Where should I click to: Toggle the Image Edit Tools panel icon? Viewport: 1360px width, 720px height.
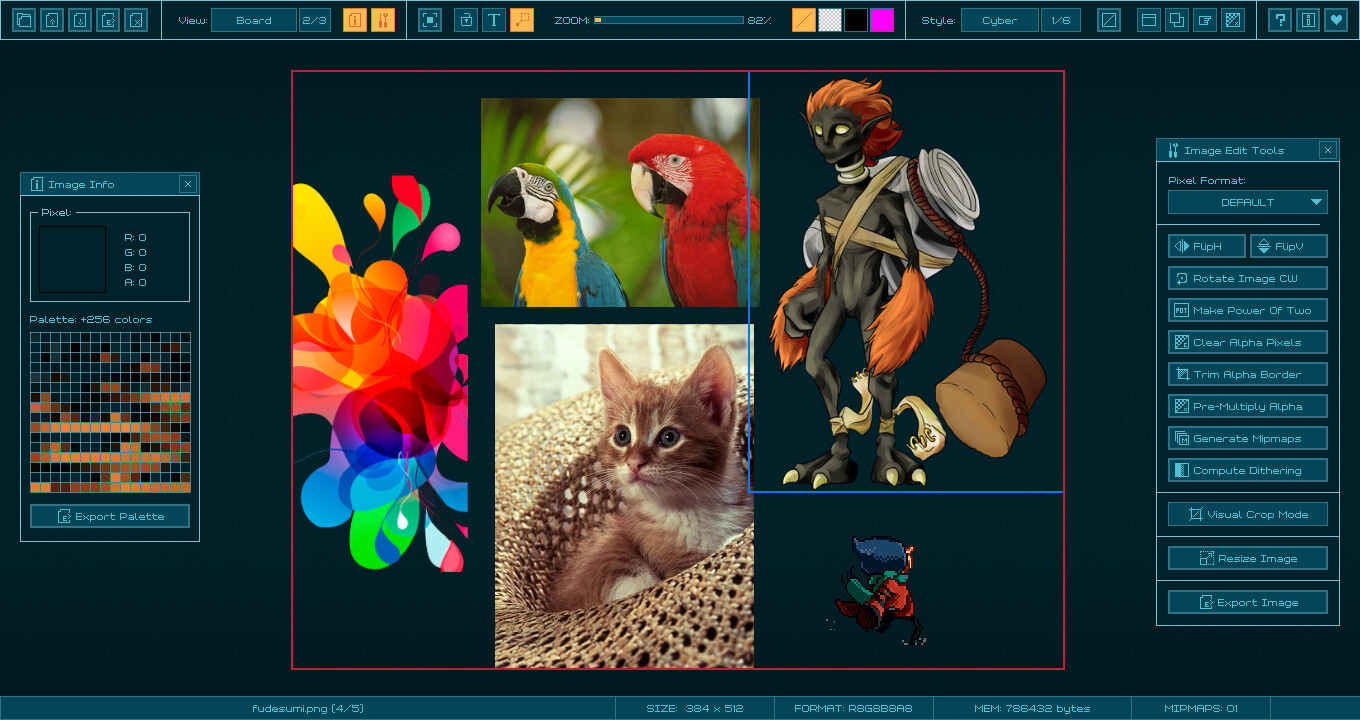[382, 19]
